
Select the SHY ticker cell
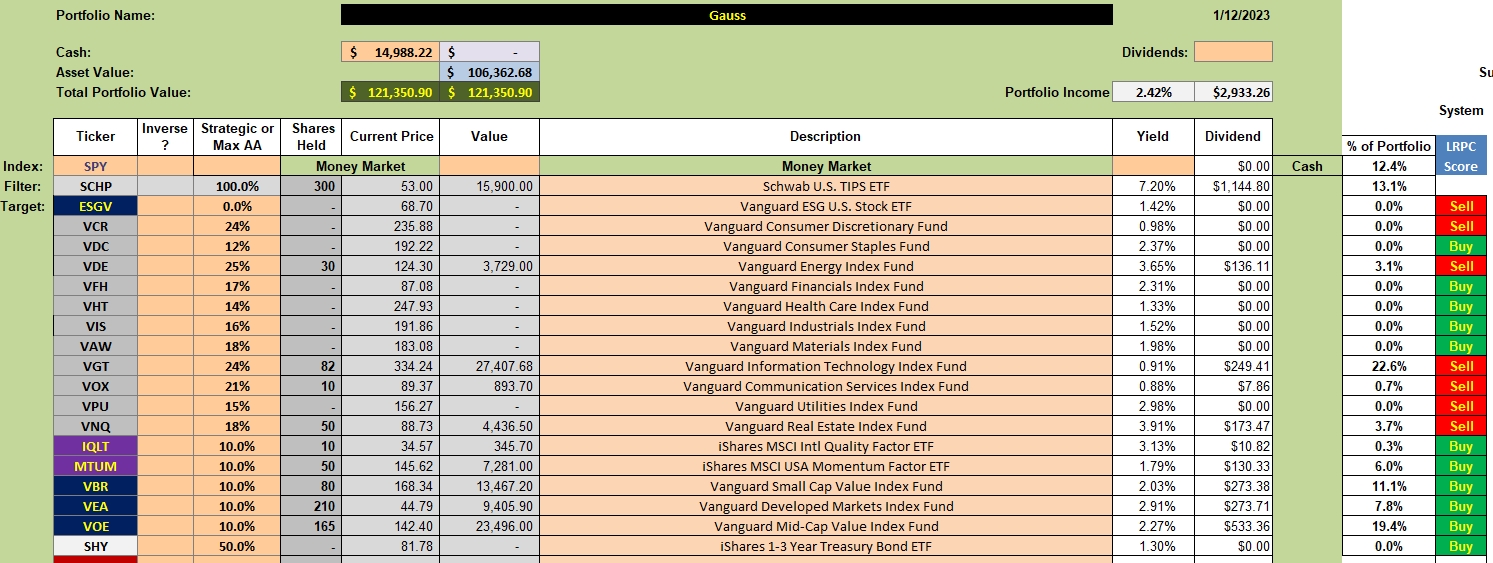point(96,546)
